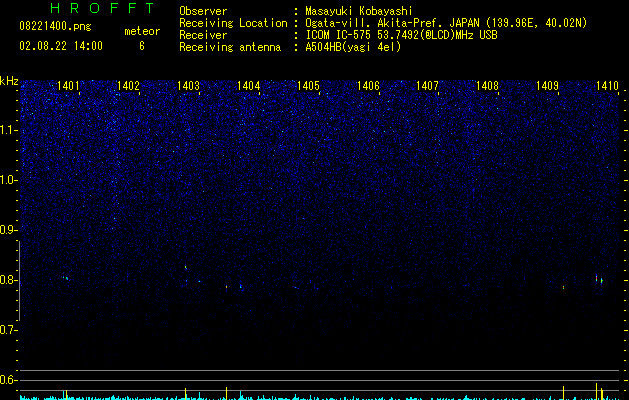Click the 'Receiving antenna' label
Viewport: 629px width, 400px height.
230,47
